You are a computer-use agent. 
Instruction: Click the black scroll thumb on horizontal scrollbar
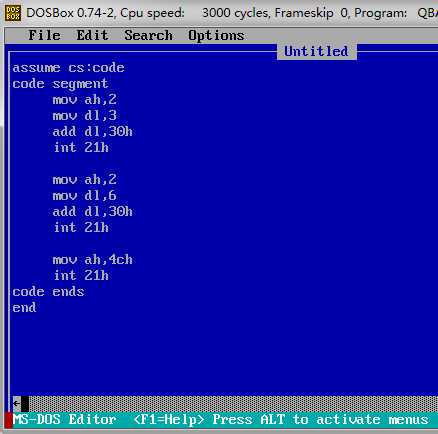25,404
